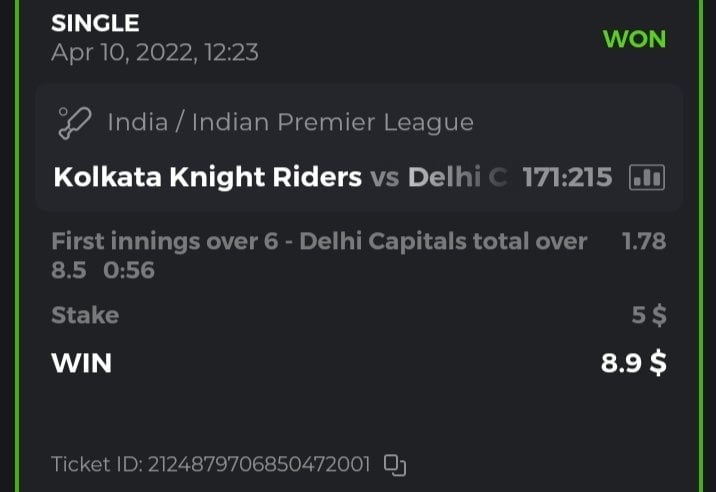This screenshot has width=716, height=492.
Task: Click the 1.78 odds value
Action: click(x=644, y=241)
